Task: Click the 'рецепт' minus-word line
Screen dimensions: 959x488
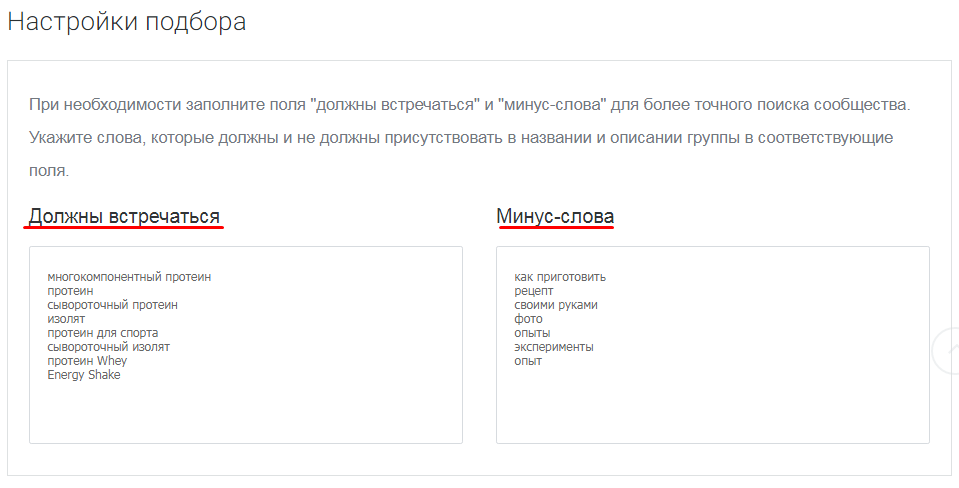Action: click(x=533, y=291)
